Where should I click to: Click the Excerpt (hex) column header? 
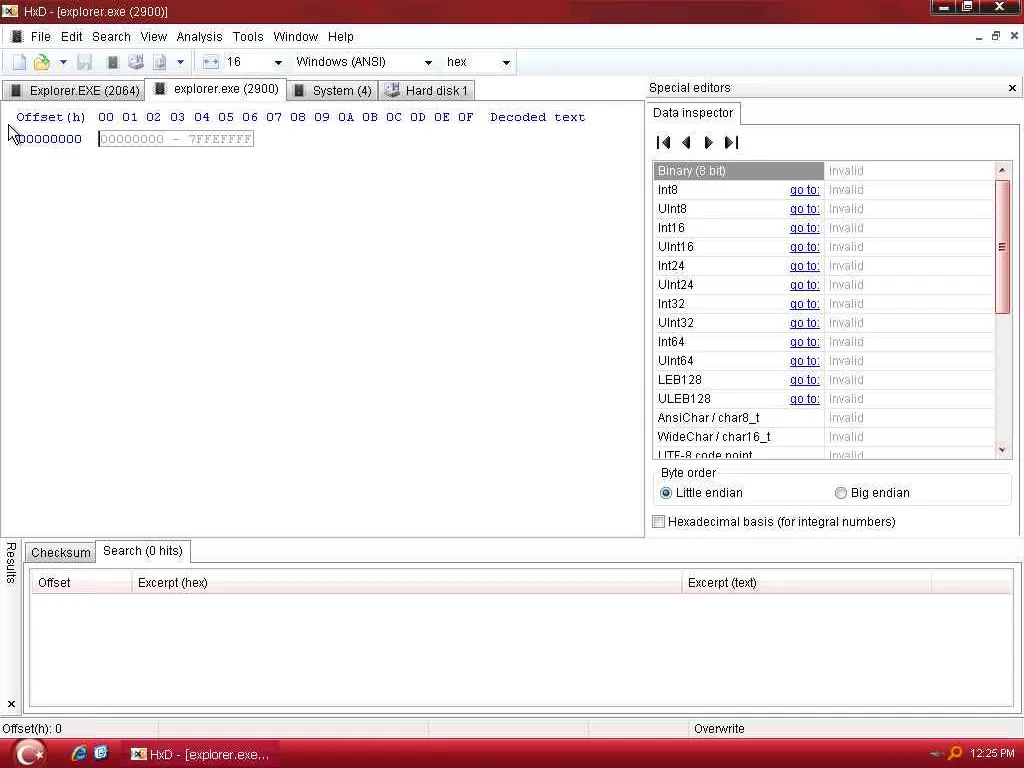point(406,583)
